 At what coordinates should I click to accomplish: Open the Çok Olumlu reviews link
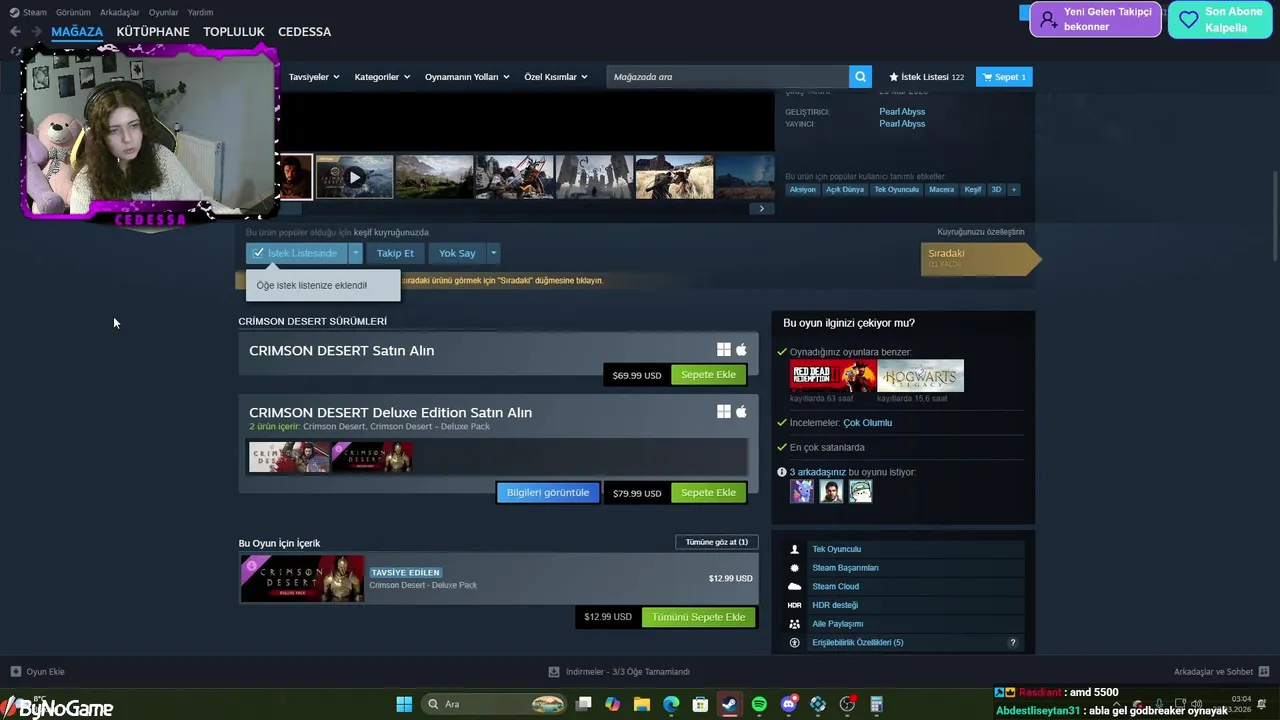click(867, 423)
